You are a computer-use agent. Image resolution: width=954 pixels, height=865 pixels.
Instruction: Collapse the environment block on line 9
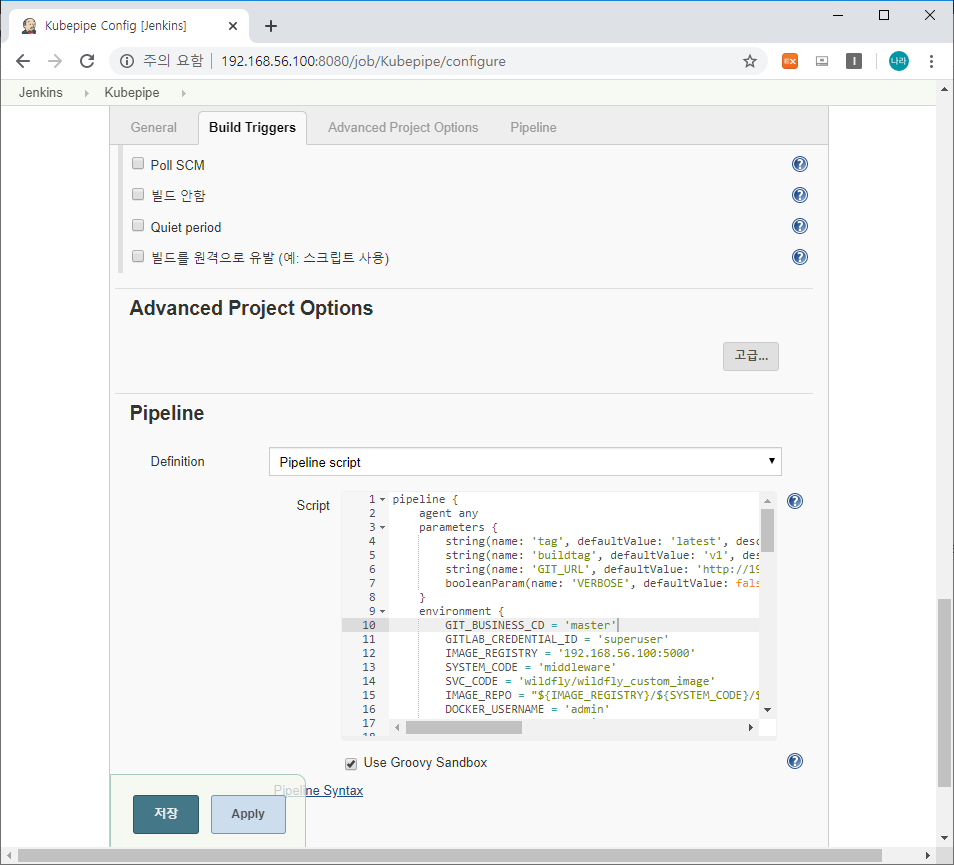click(x=383, y=611)
